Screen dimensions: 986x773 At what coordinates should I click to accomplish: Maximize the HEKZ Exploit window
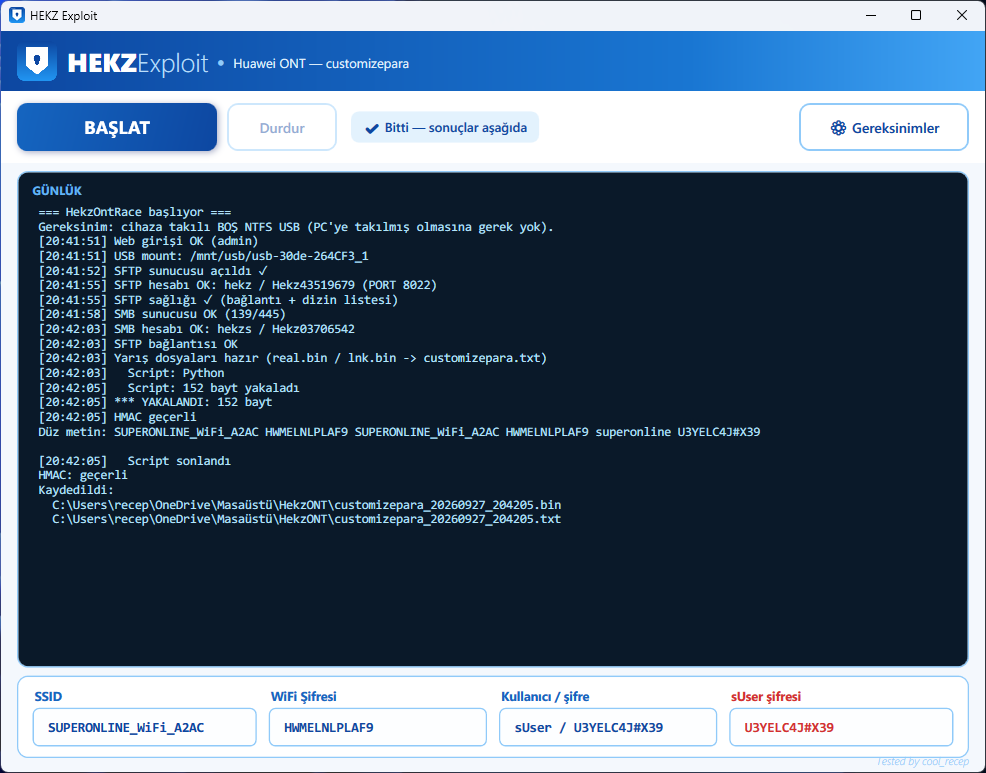click(x=916, y=15)
